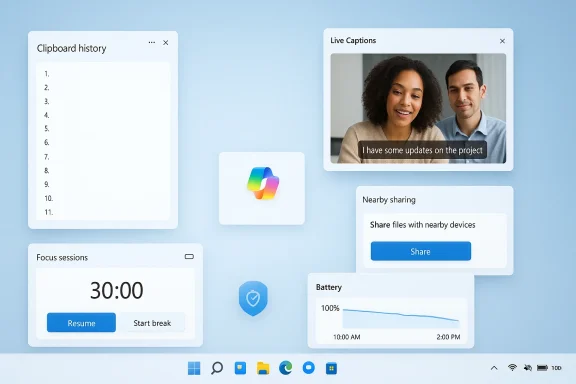Click 'Share files with nearby devices' text

(x=422, y=225)
